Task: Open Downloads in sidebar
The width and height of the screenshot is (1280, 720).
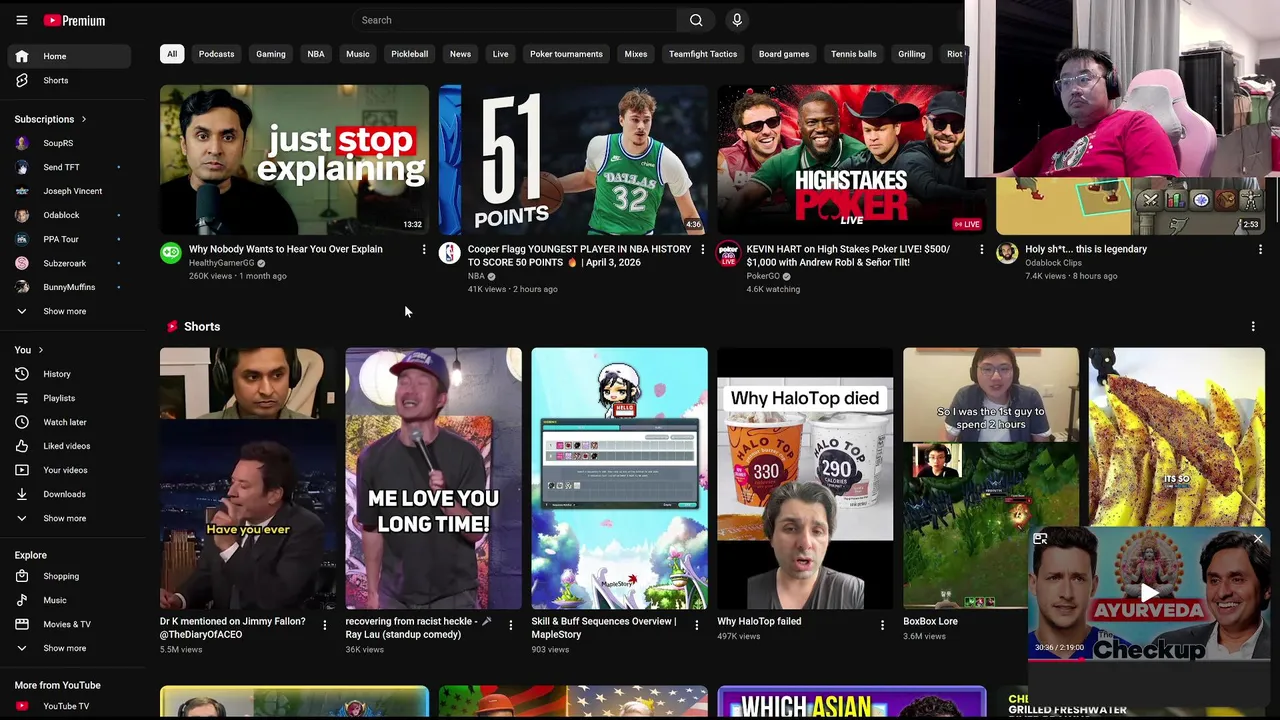Action: point(70,494)
